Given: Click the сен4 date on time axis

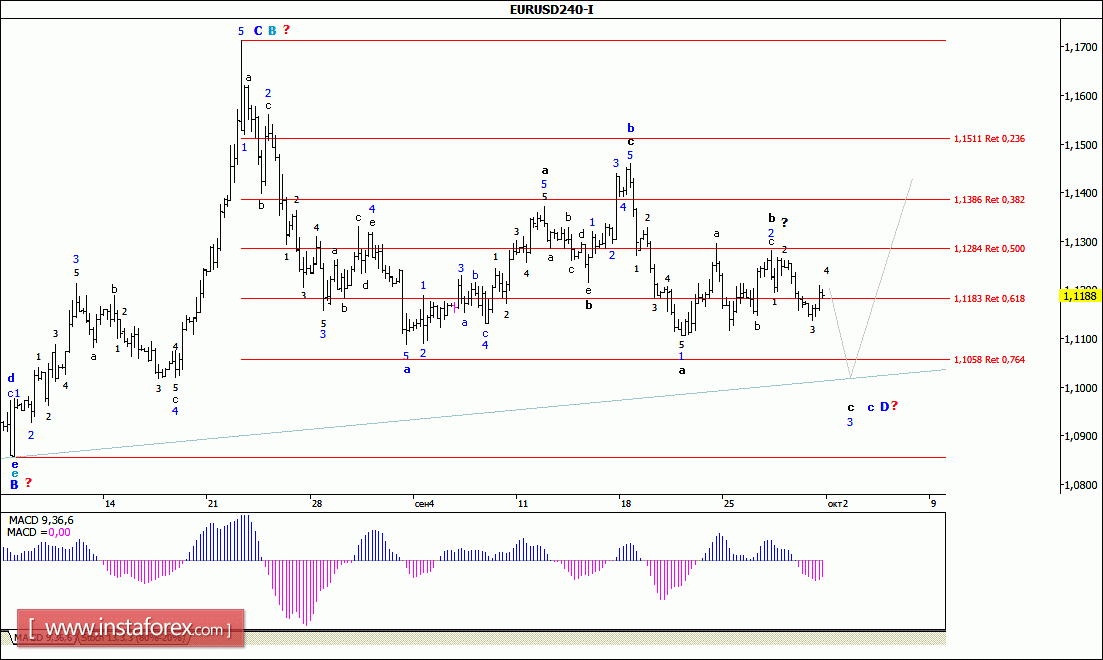Looking at the screenshot, I should click(424, 503).
